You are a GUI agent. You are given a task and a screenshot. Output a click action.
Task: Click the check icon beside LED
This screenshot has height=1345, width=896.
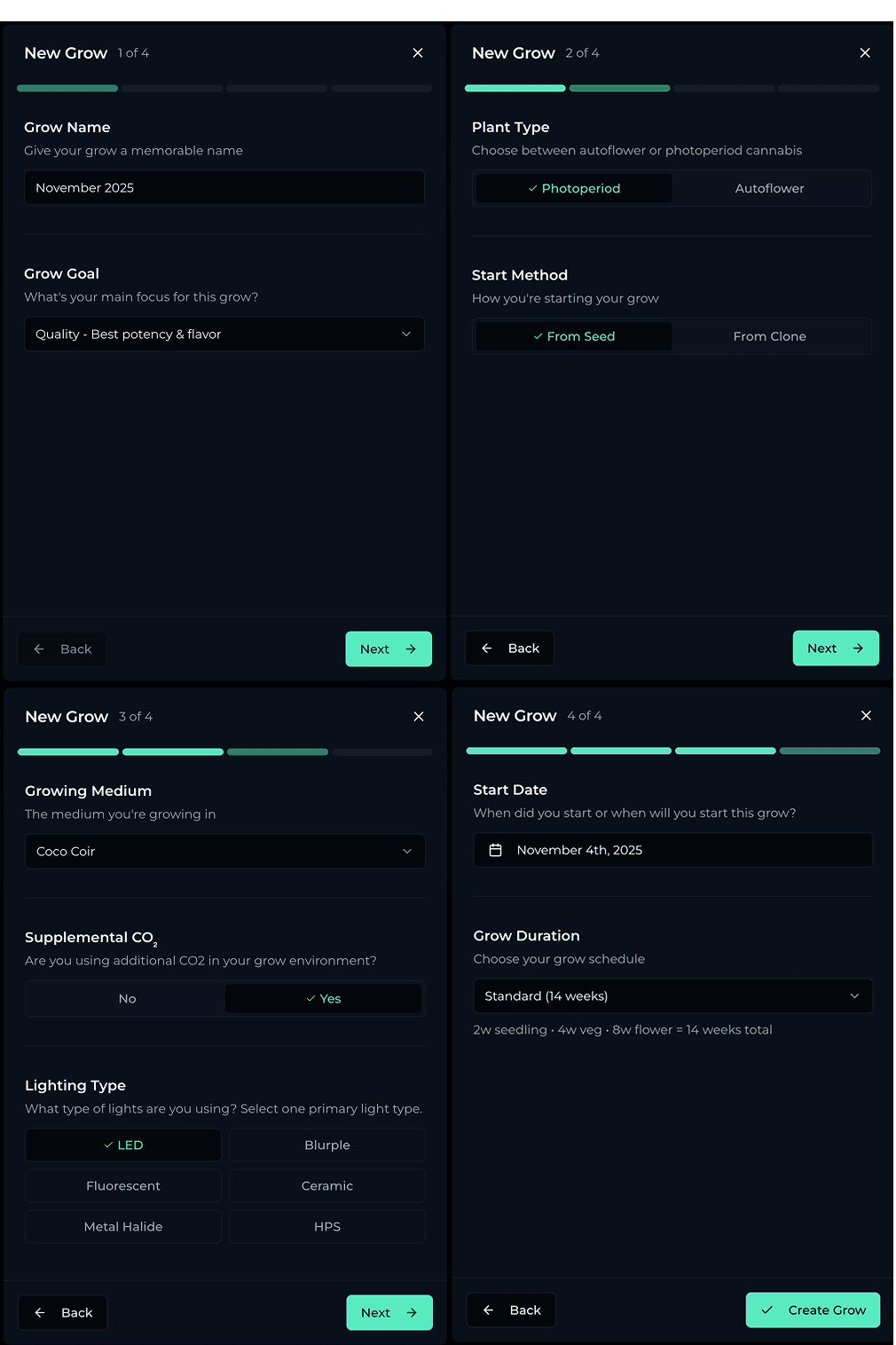108,1145
